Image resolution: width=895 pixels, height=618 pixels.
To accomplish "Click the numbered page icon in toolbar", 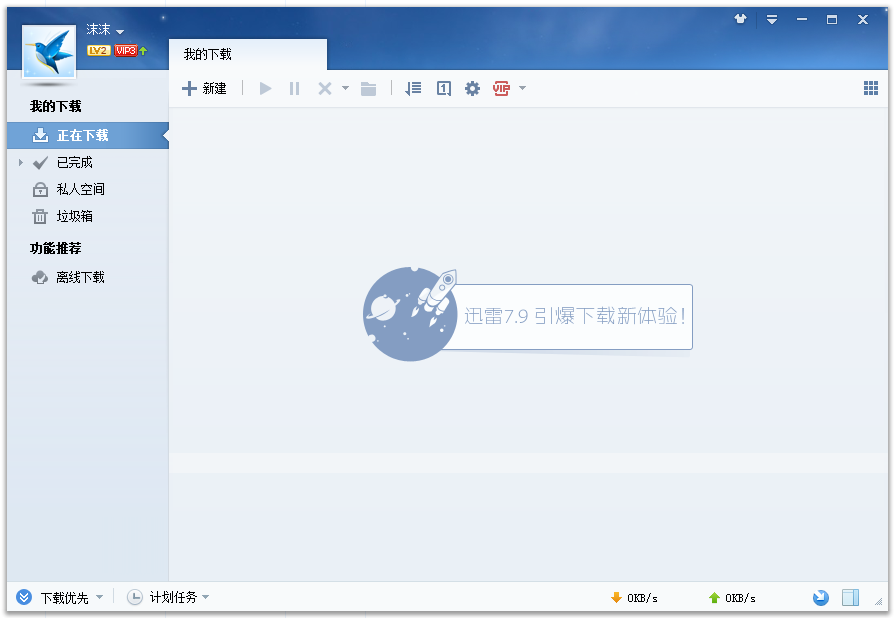I will pyautogui.click(x=444, y=88).
